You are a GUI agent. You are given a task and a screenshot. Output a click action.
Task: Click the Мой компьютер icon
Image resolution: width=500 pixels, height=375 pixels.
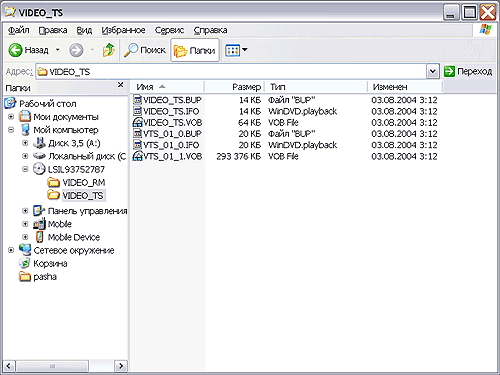tap(25, 130)
